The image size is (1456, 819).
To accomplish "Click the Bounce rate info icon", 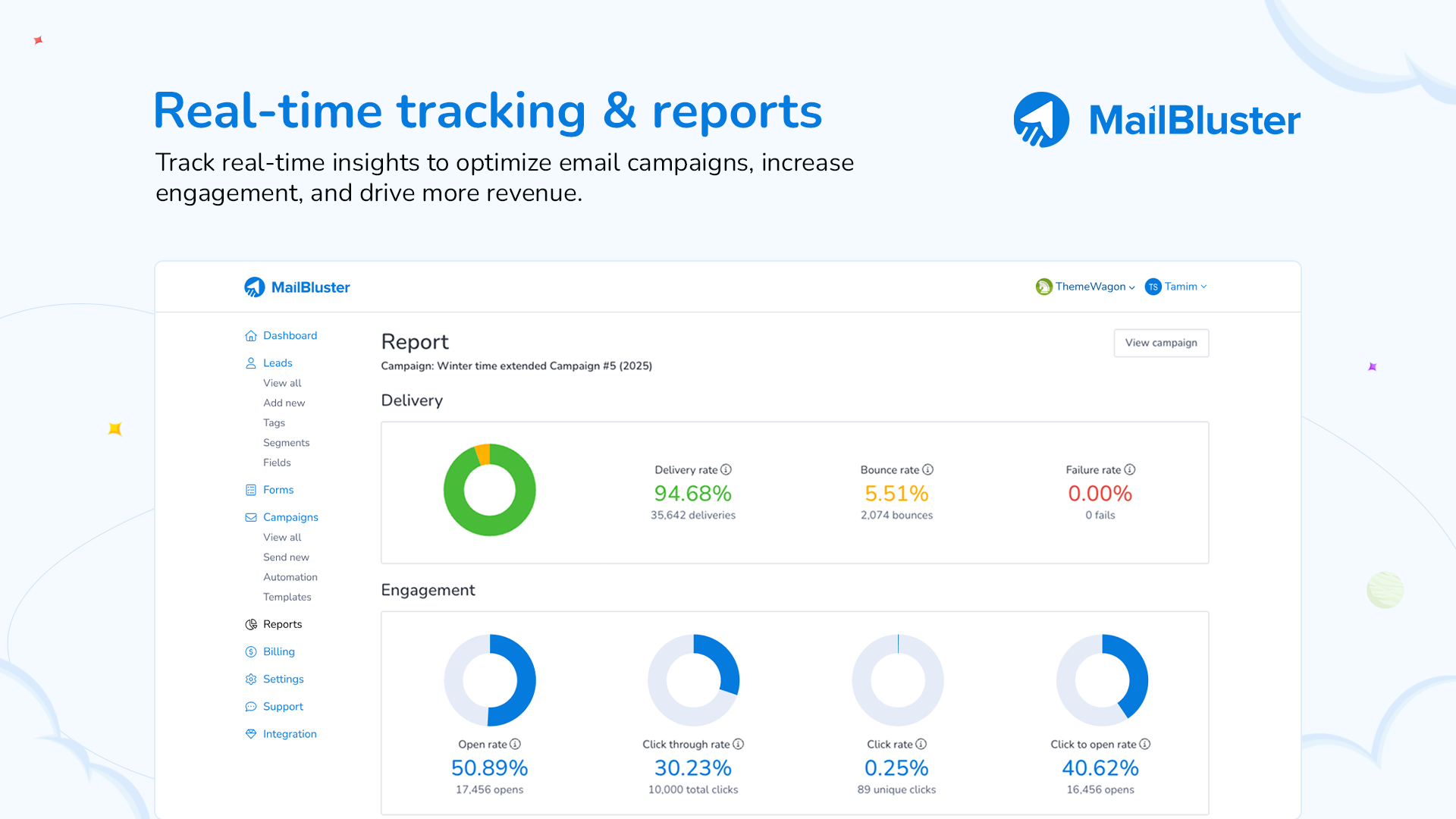I will [x=927, y=469].
